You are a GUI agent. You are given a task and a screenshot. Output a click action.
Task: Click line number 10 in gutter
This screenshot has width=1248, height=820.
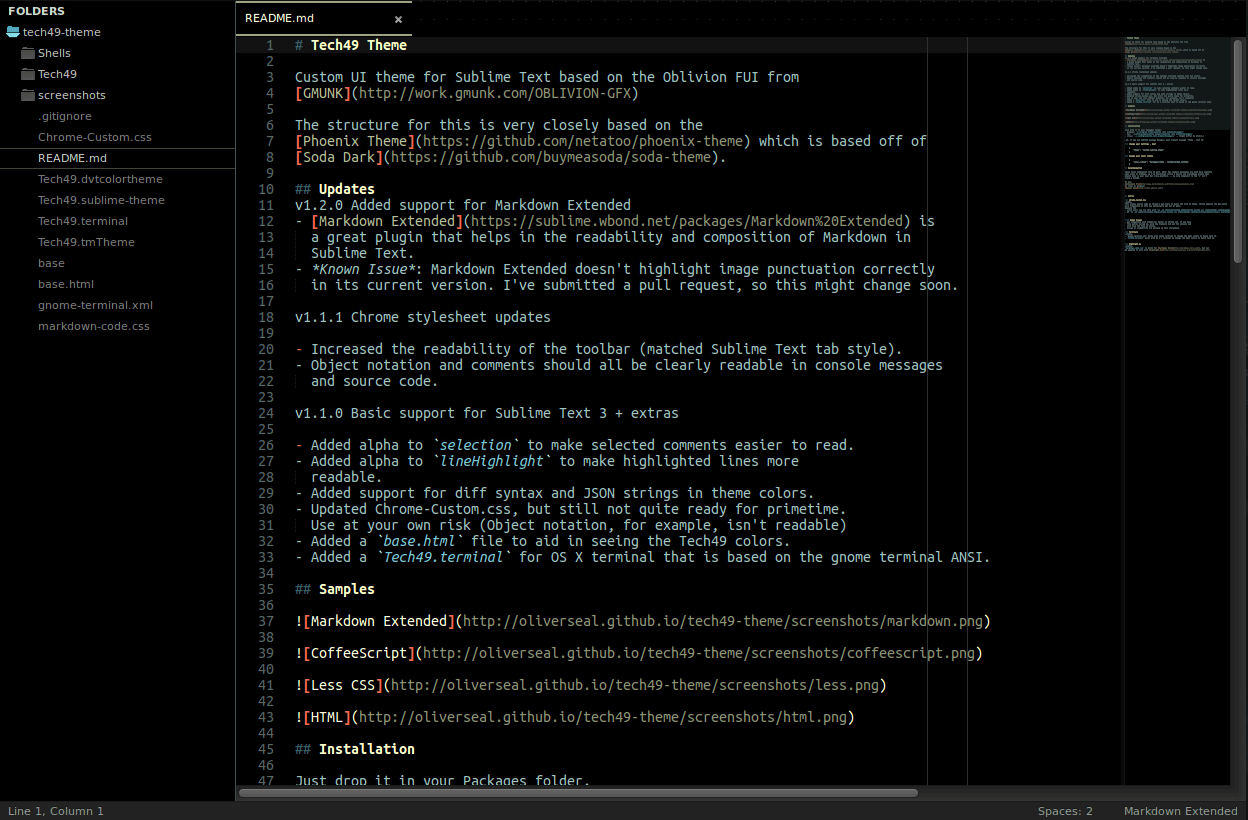(x=265, y=189)
